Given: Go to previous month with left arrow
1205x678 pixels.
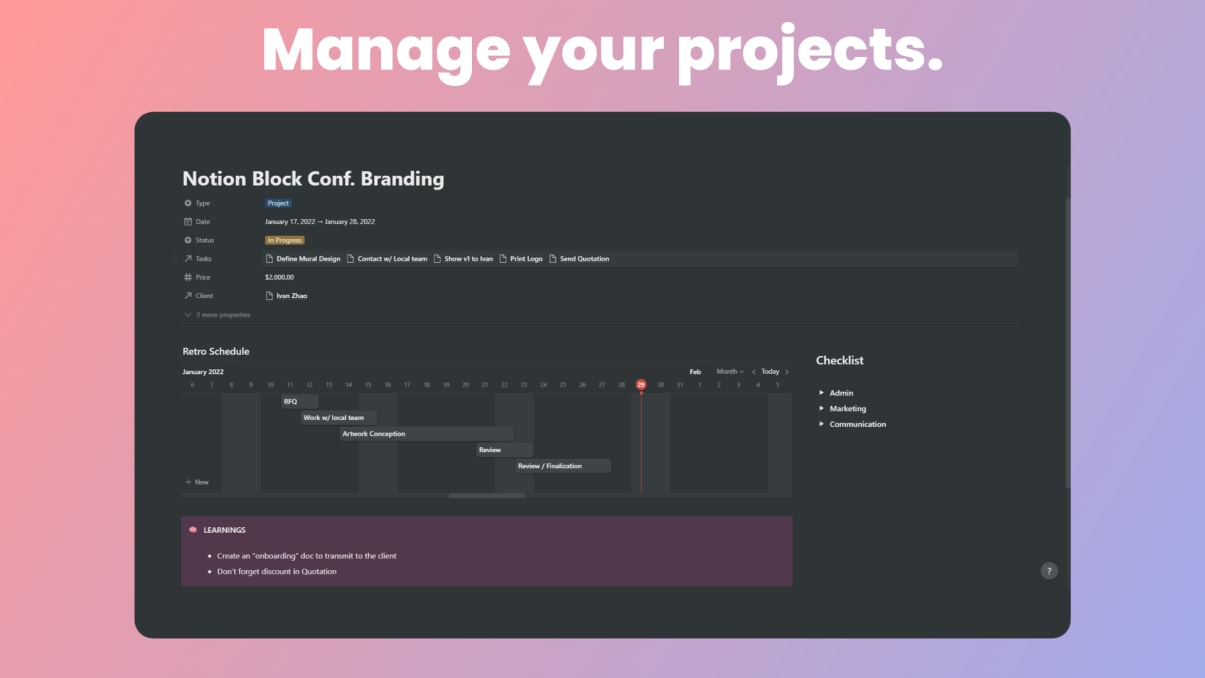Looking at the screenshot, I should click(x=754, y=371).
